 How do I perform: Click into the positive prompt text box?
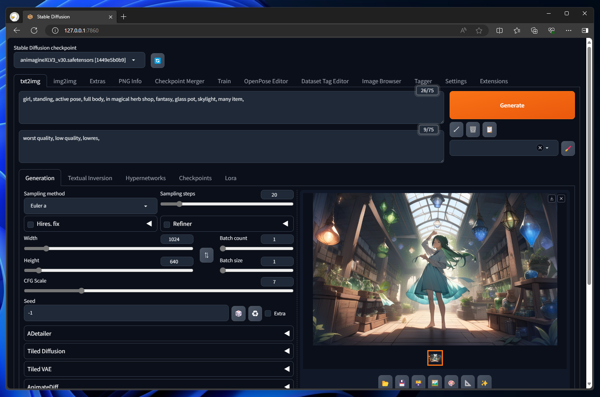tap(231, 108)
